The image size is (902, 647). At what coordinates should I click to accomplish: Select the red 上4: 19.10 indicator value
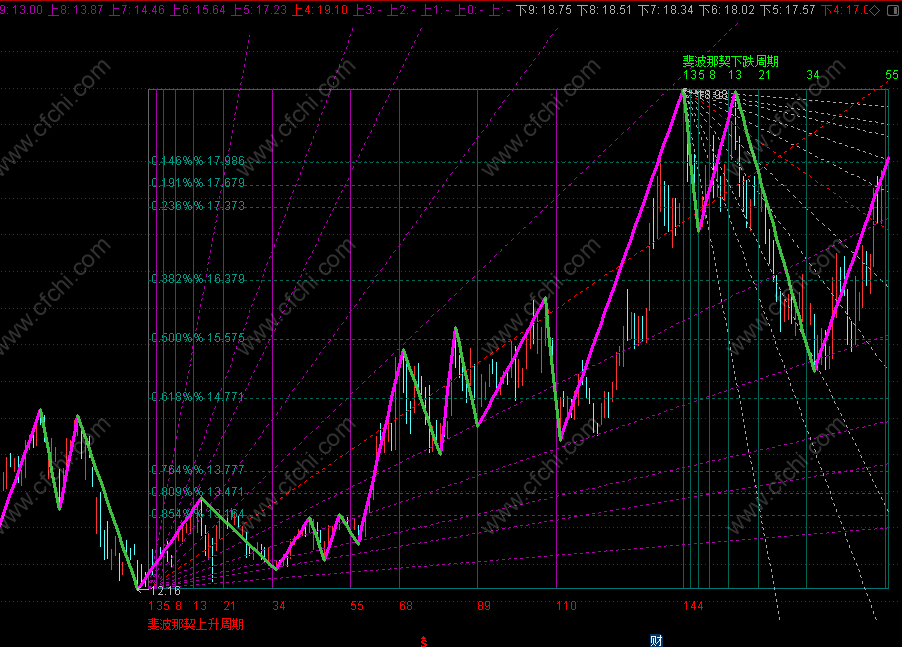319,10
